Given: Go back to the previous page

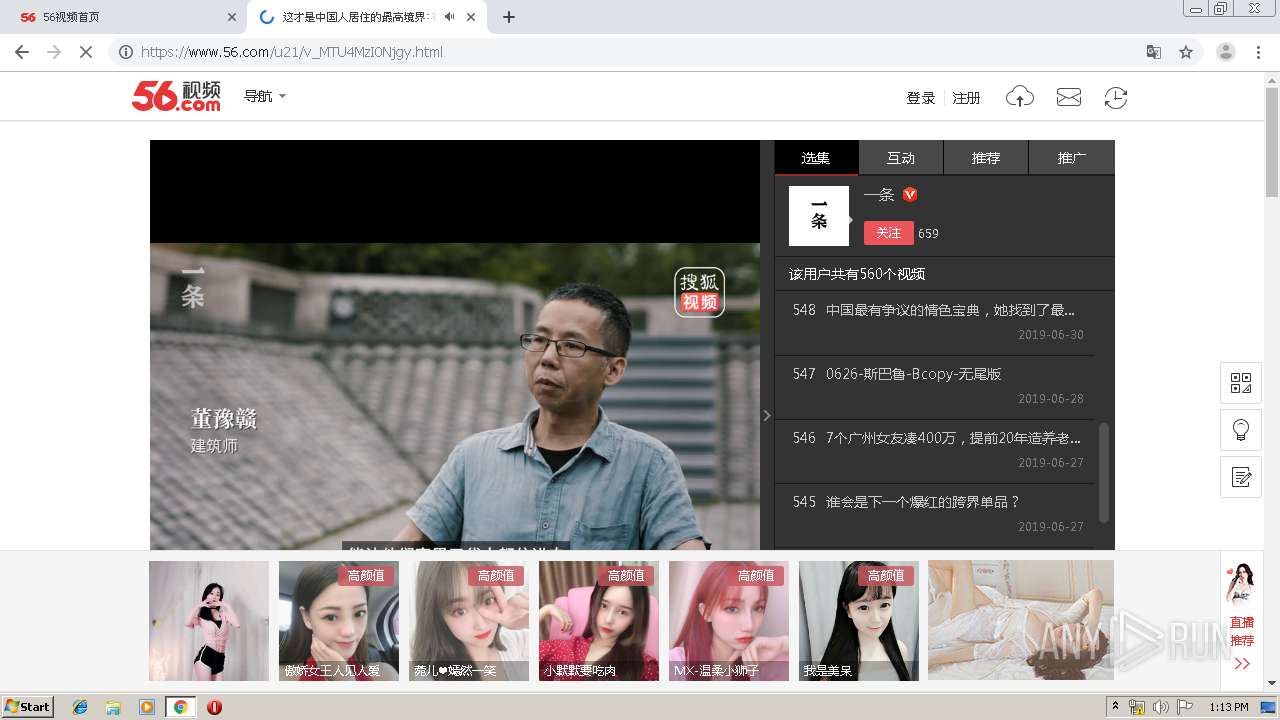Looking at the screenshot, I should click(x=22, y=52).
